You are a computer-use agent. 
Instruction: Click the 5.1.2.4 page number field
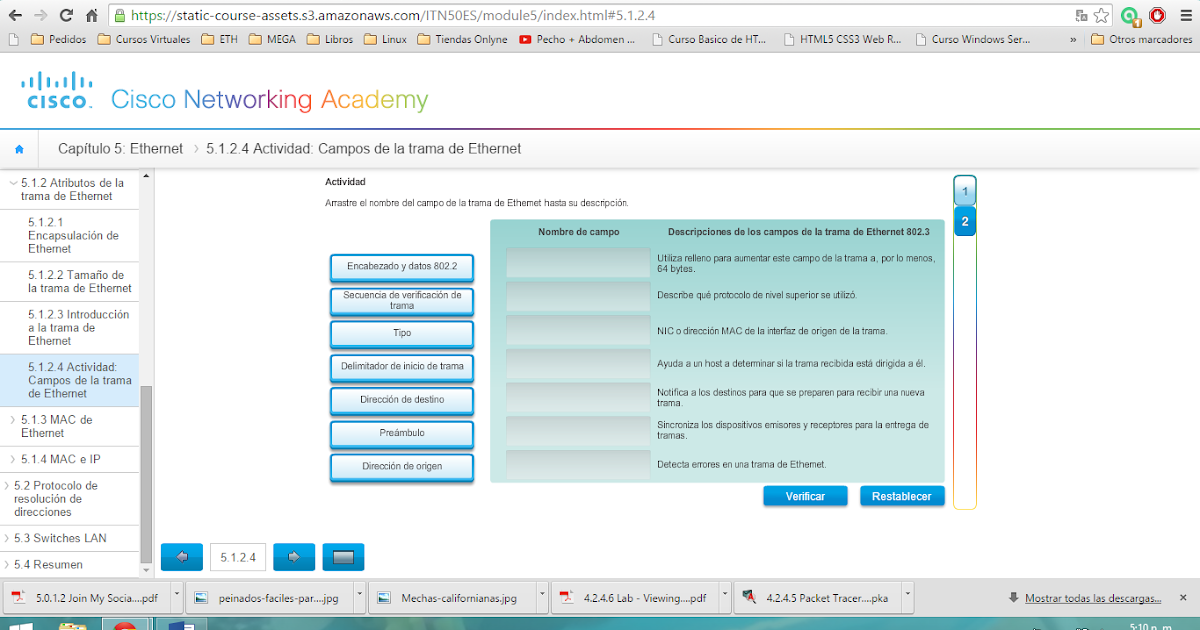[237, 557]
